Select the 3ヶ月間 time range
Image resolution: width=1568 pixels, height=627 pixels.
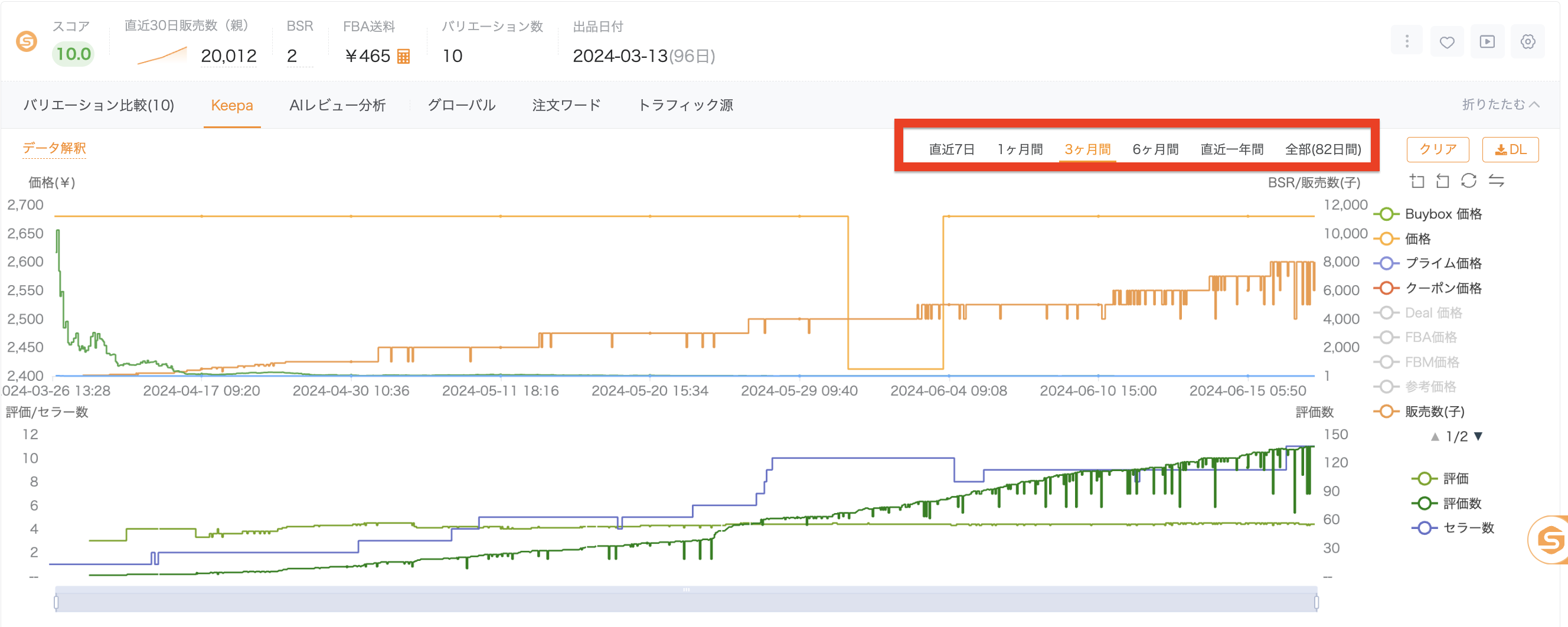1087,149
